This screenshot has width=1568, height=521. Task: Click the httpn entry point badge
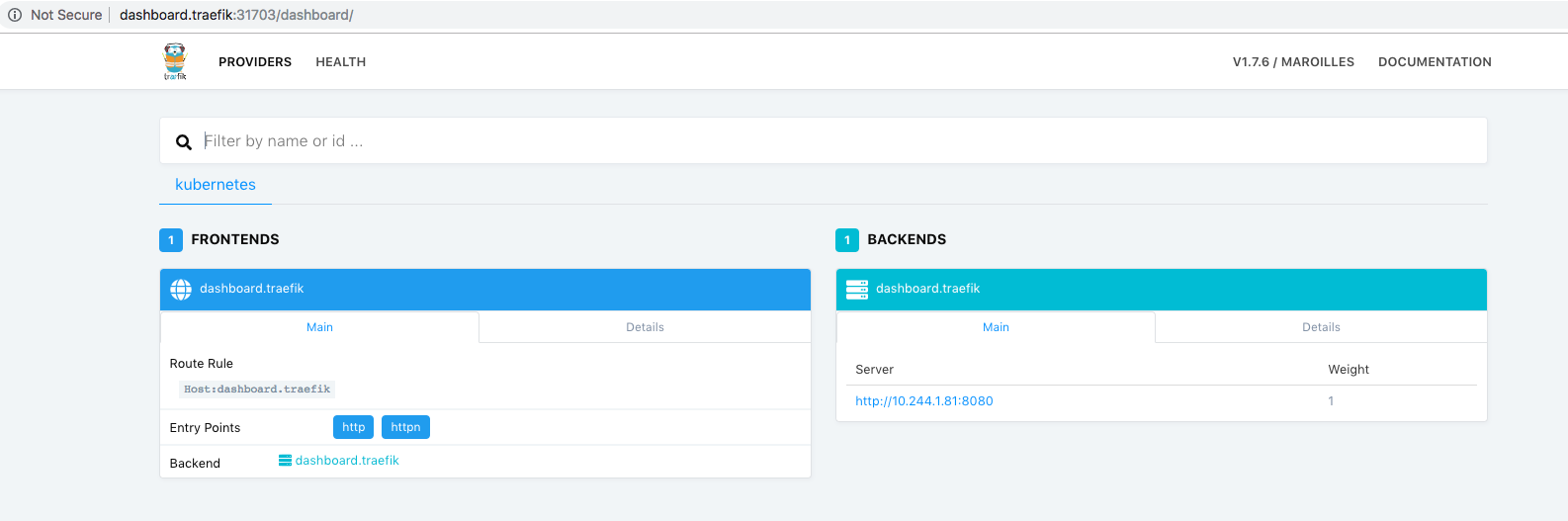pos(405,427)
